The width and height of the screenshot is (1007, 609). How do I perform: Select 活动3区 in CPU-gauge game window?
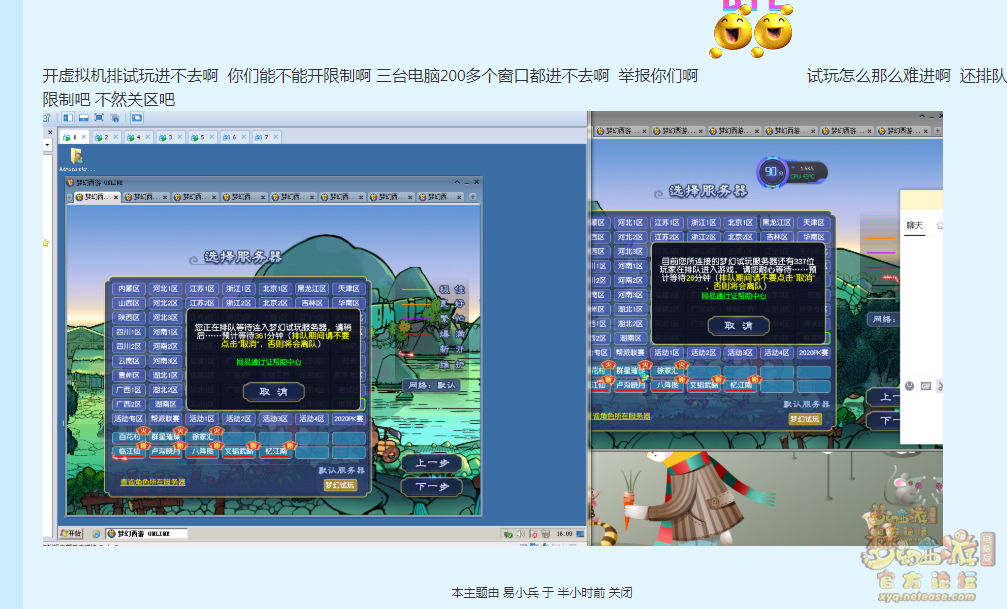pyautogui.click(x=740, y=353)
